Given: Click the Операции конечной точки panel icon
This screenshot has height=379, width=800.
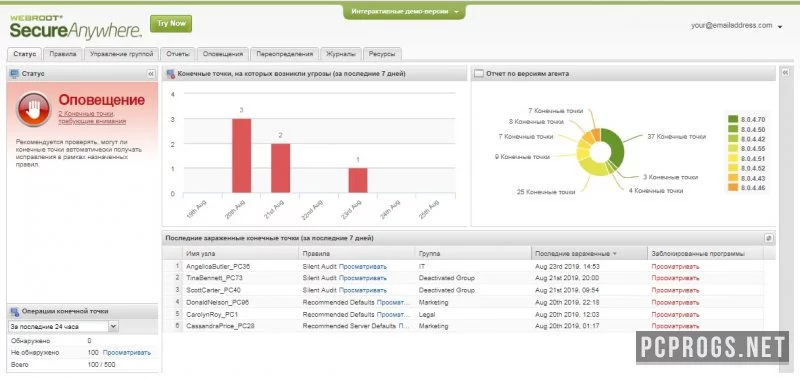Looking at the screenshot, I should (x=14, y=311).
